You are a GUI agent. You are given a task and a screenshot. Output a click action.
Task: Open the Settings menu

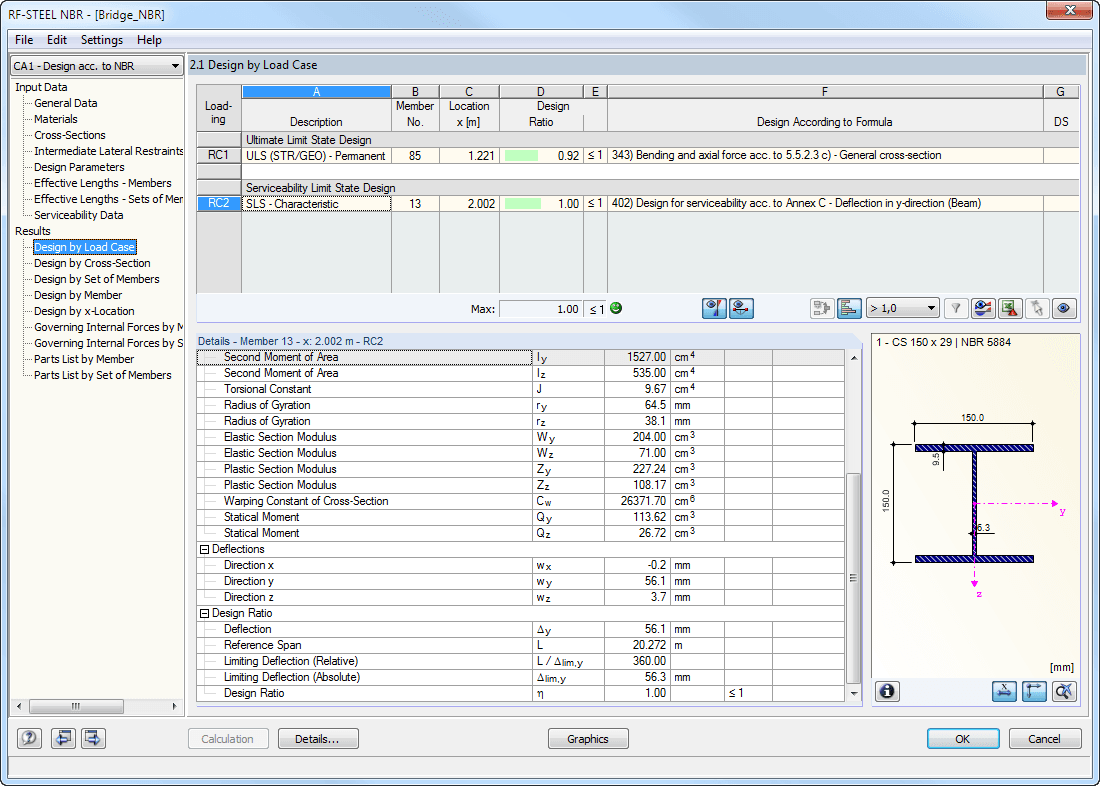click(102, 40)
